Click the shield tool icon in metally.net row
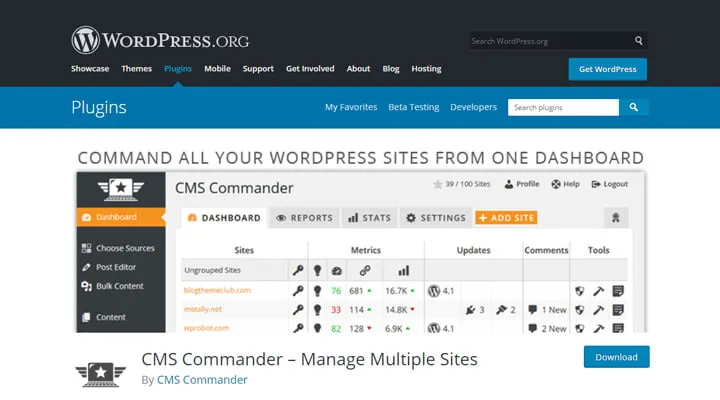720x400 pixels. coord(579,310)
